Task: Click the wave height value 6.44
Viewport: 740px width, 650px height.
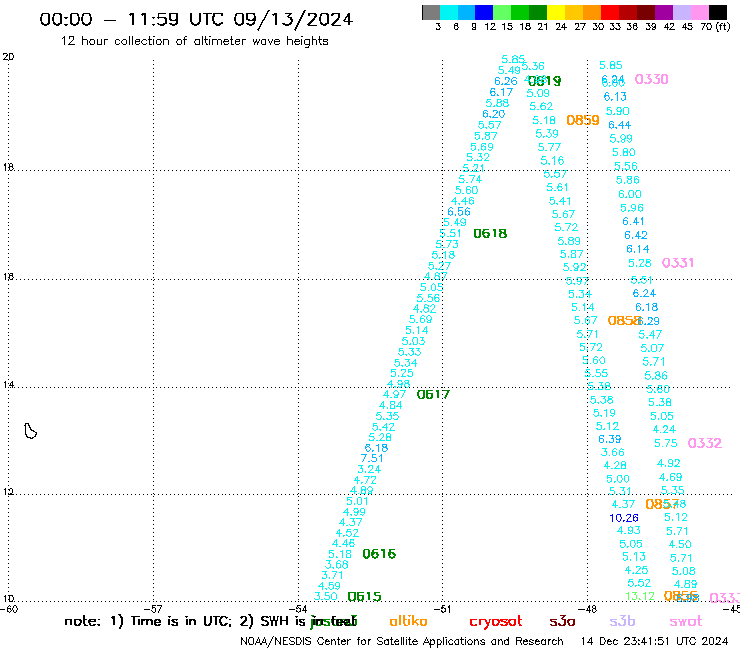Action: [620, 125]
